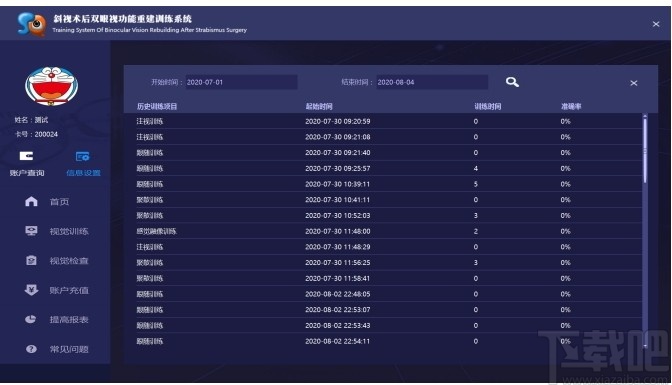Open 账户充值 yen icon

click(x=31, y=290)
